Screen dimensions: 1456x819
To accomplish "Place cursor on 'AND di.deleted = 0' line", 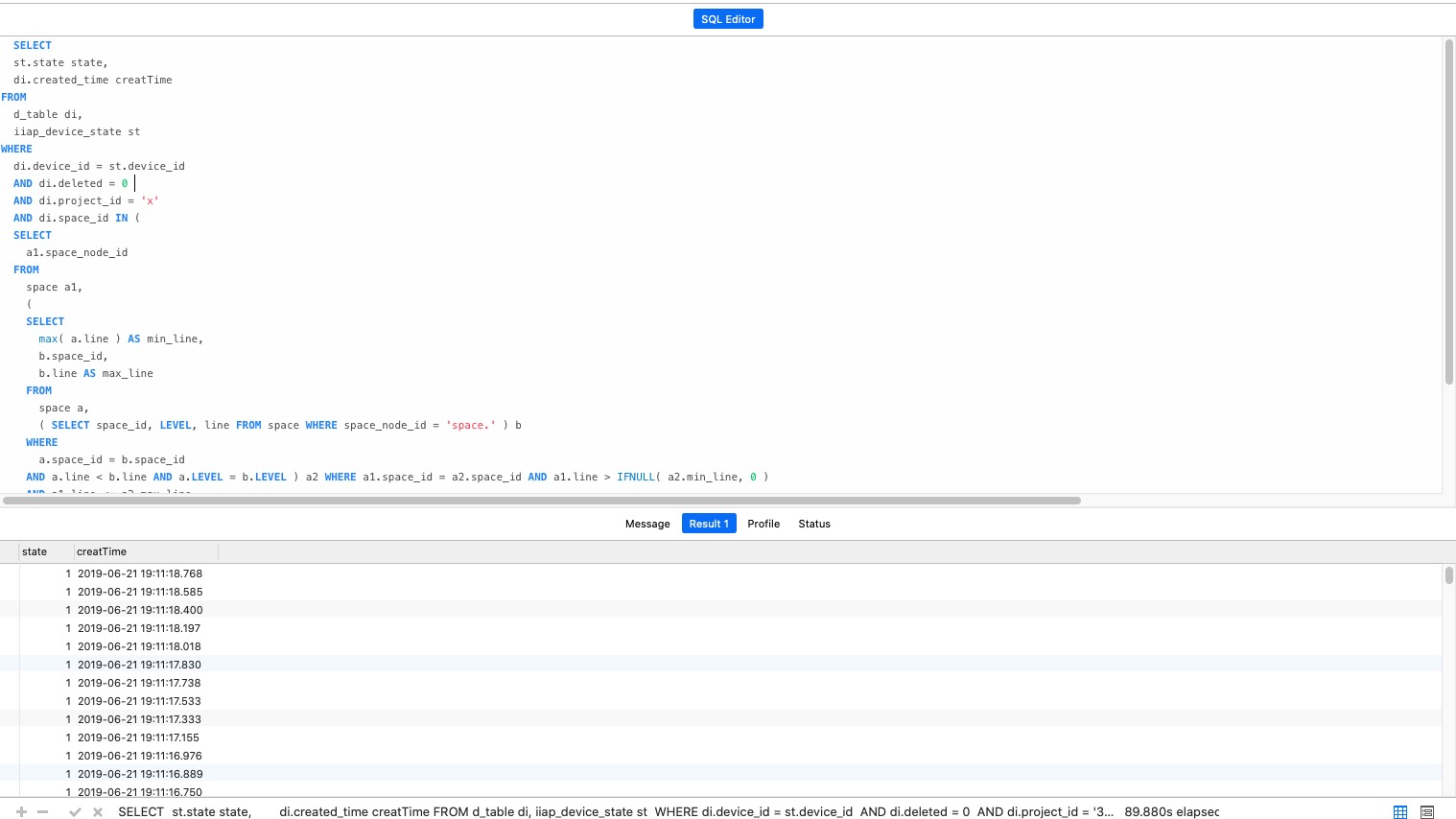I will (x=71, y=183).
